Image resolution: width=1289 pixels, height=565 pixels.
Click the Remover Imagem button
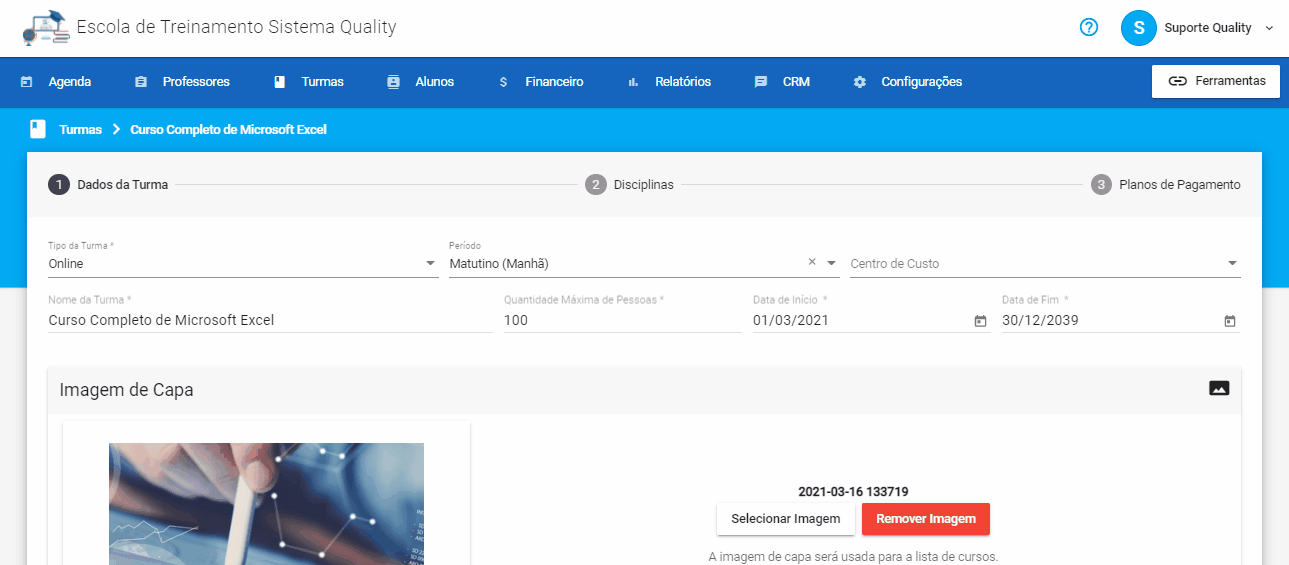[926, 519]
